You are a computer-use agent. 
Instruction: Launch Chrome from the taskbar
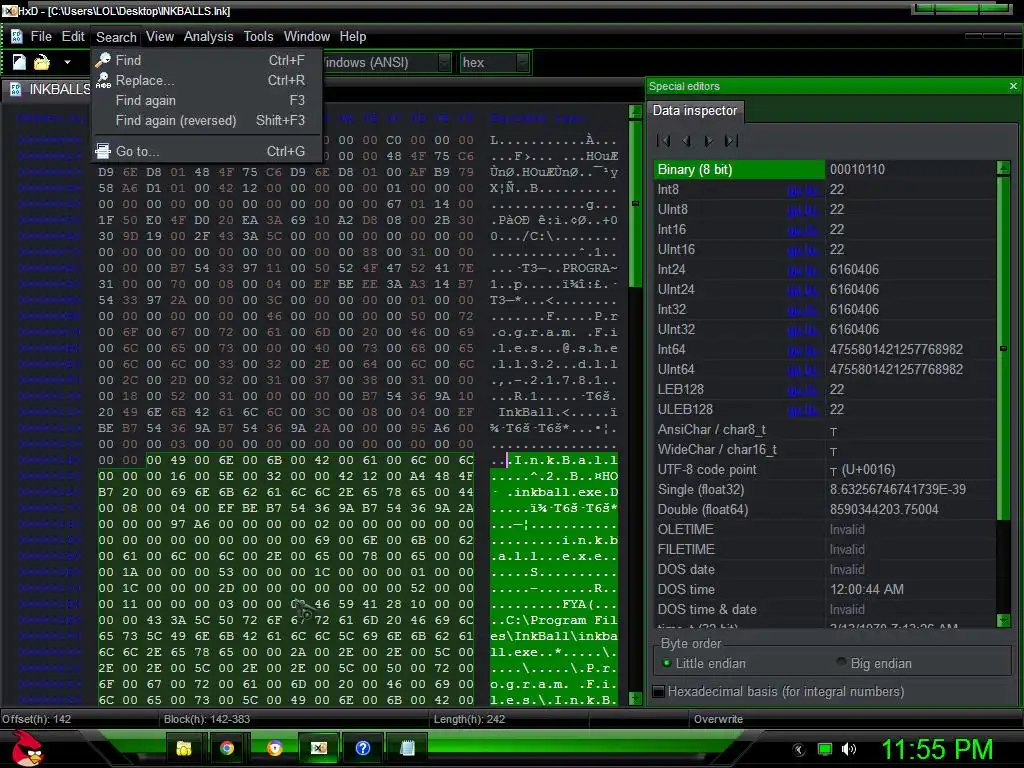point(227,748)
